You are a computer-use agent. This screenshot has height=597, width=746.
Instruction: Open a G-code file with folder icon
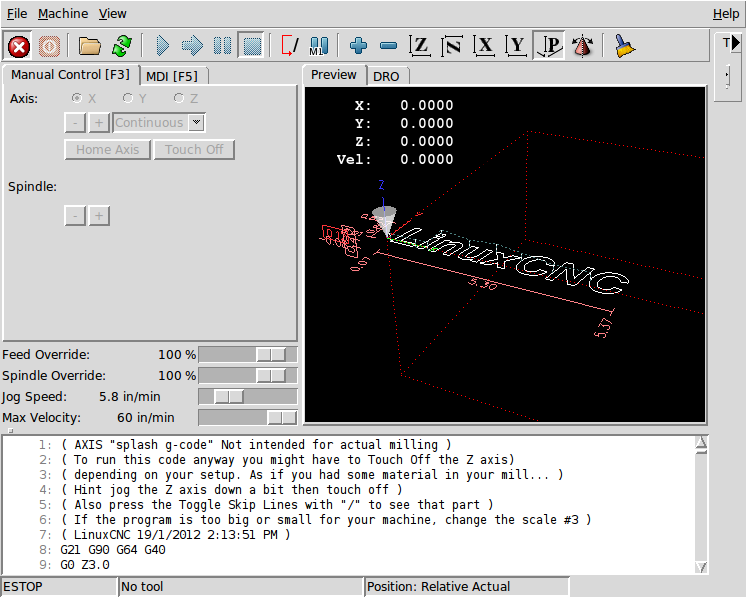(x=89, y=47)
